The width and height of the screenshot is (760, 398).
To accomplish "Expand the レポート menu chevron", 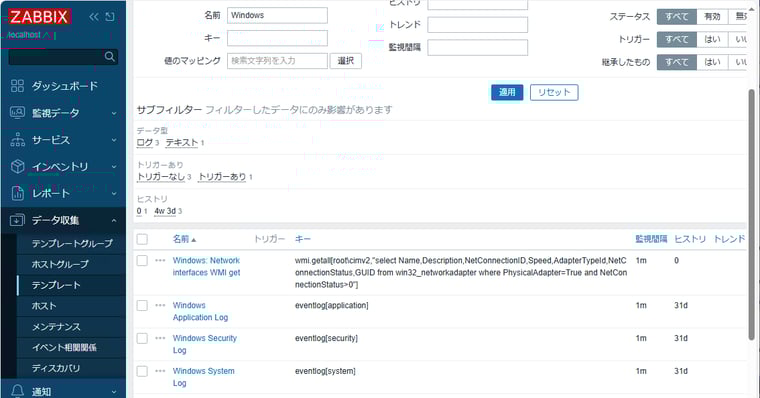I will point(114,193).
